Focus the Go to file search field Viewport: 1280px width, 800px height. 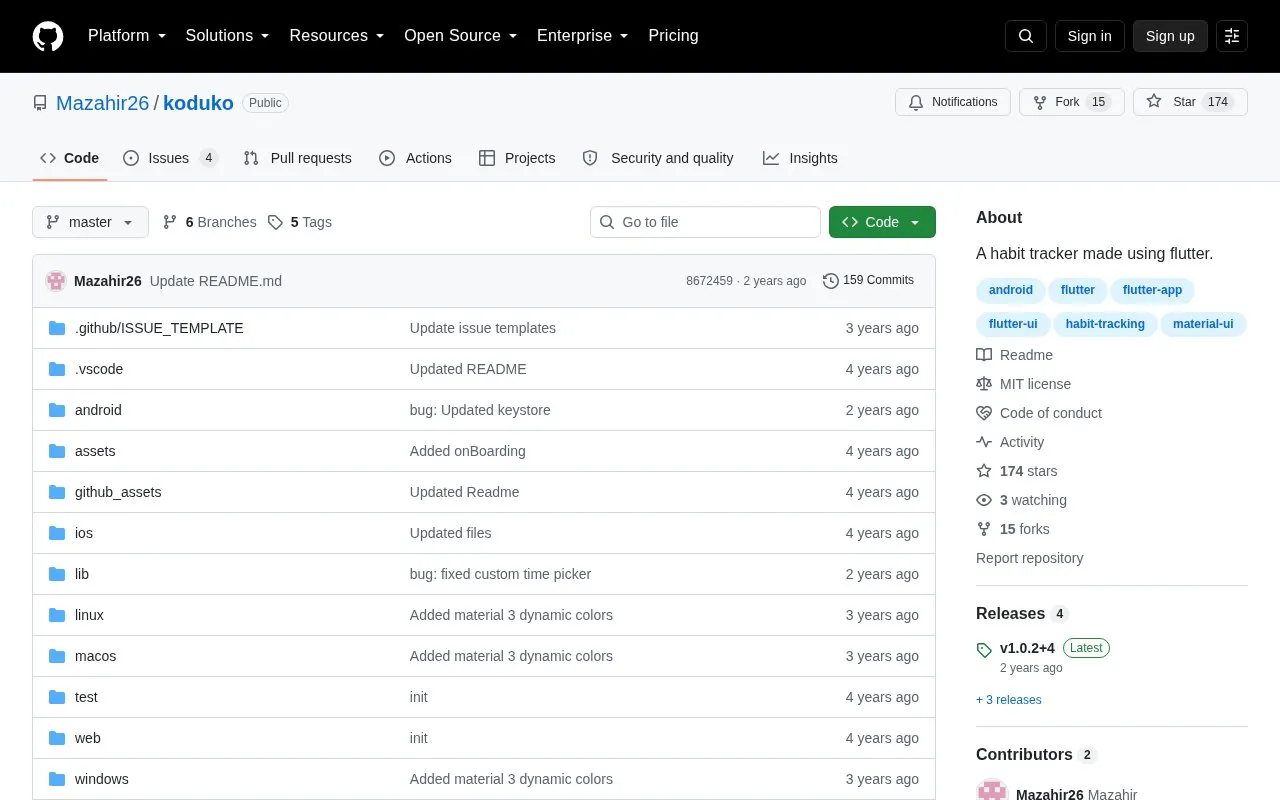(x=705, y=222)
